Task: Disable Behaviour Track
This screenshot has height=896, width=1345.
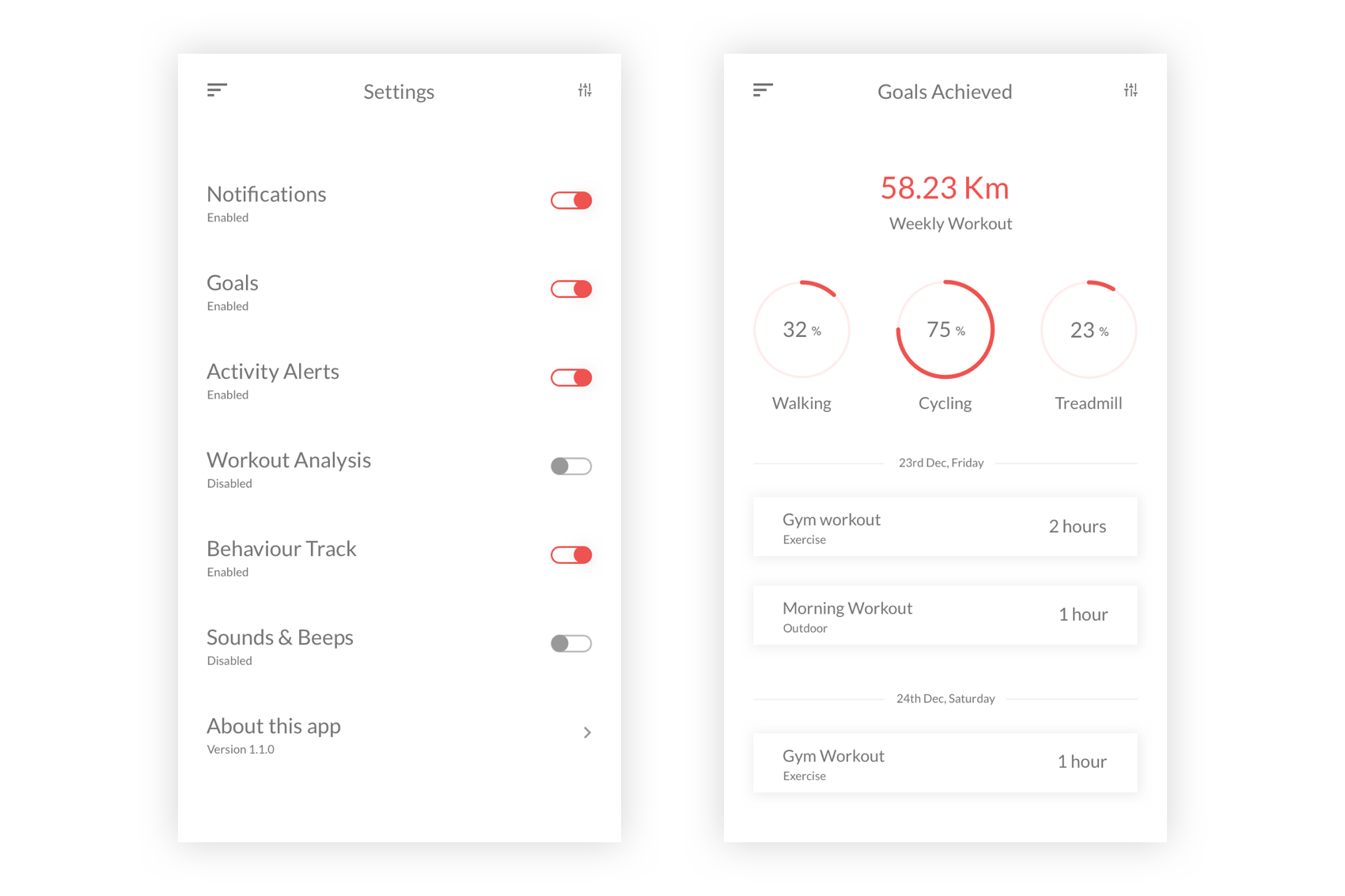Action: 570,554
